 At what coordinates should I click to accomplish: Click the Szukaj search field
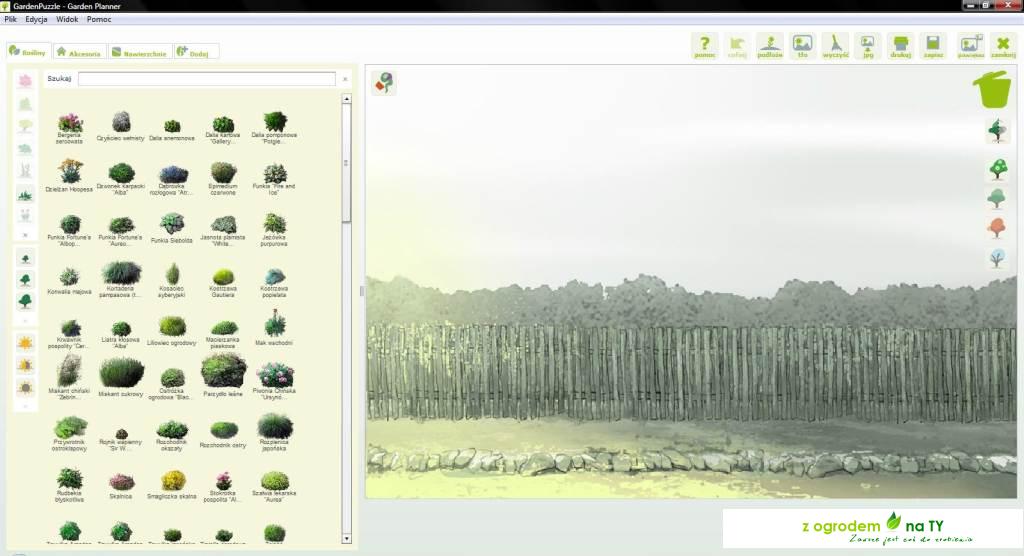[207, 79]
